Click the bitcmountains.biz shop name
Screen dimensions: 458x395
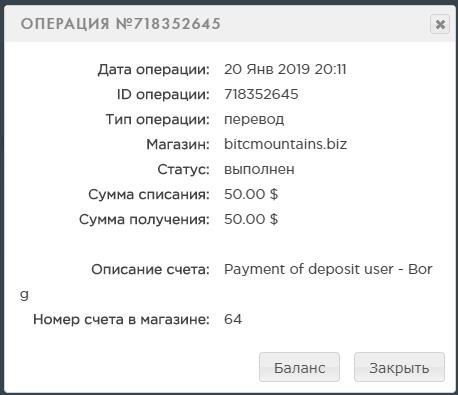(x=285, y=144)
